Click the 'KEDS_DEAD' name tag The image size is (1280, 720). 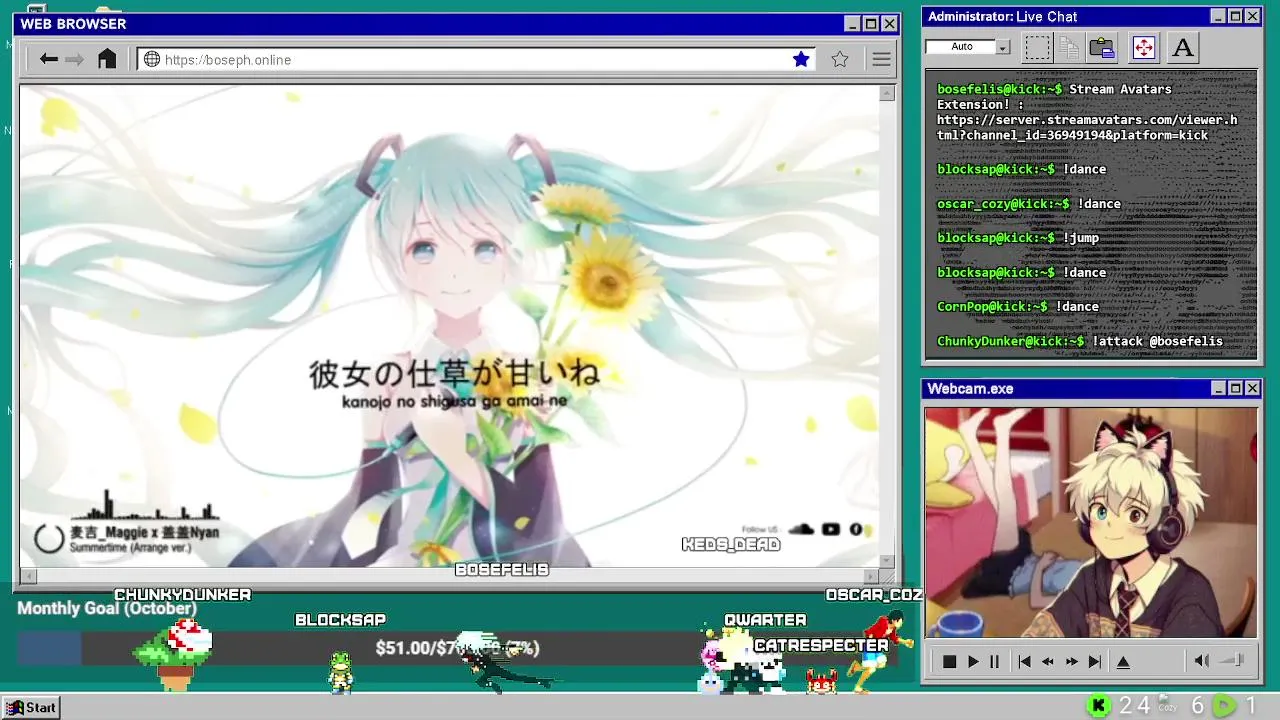point(731,545)
